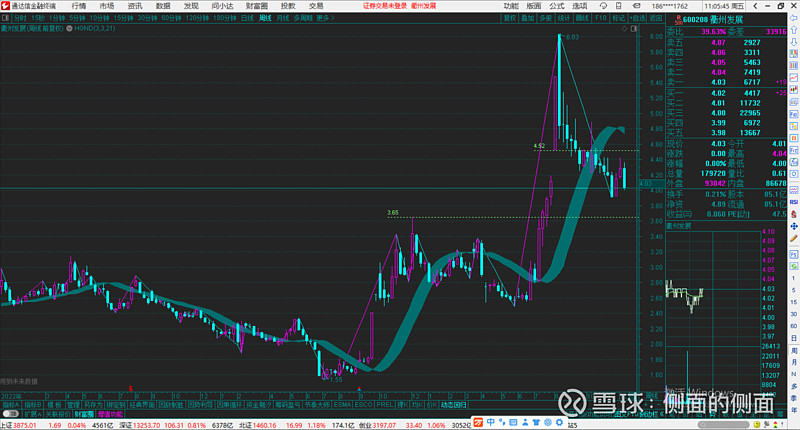This screenshot has height=430, width=800.
Task: Expand the 更多 periods dropdown
Action: coord(325,18)
